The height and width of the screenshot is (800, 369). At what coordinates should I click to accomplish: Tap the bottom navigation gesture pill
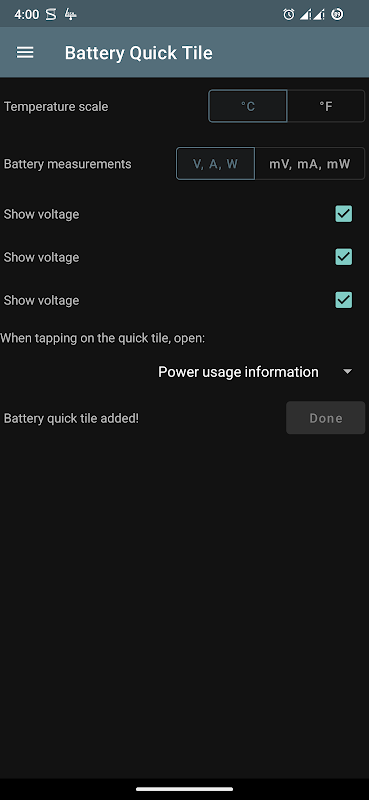pos(185,789)
